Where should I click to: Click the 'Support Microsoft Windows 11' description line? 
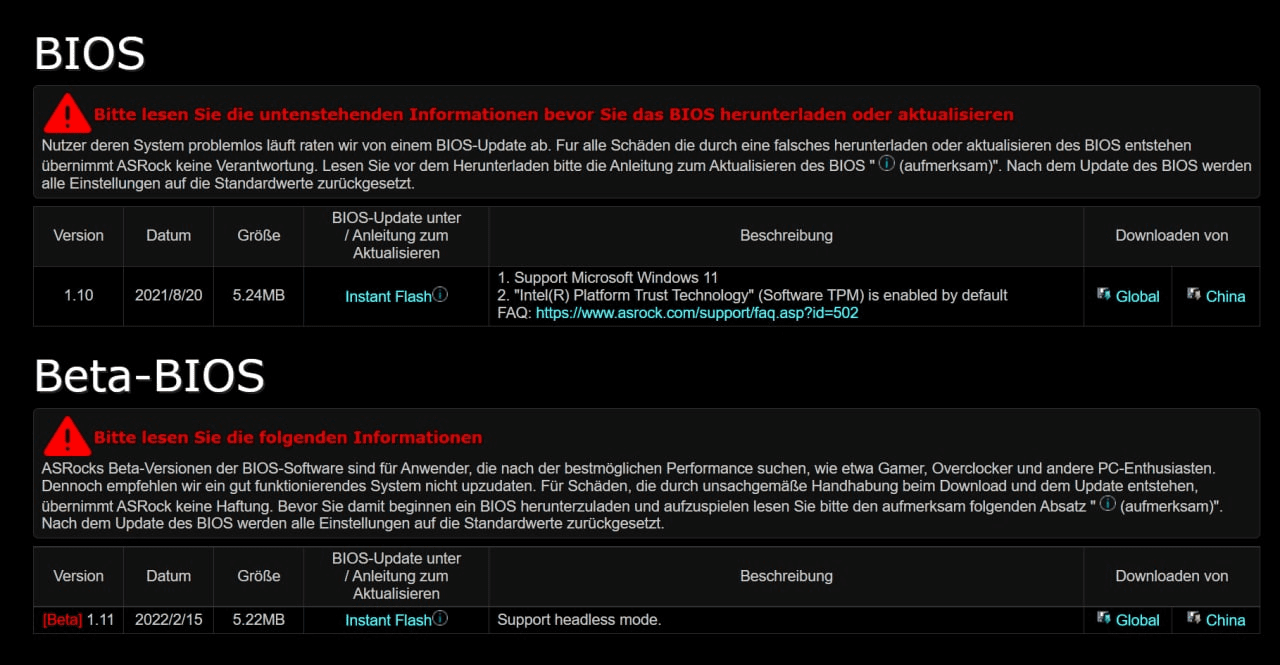point(608,277)
